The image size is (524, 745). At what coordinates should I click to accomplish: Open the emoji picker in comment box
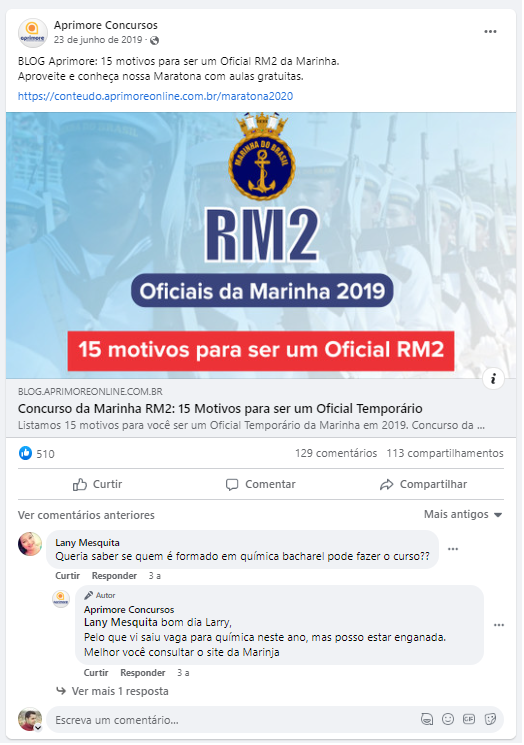pyautogui.click(x=448, y=719)
